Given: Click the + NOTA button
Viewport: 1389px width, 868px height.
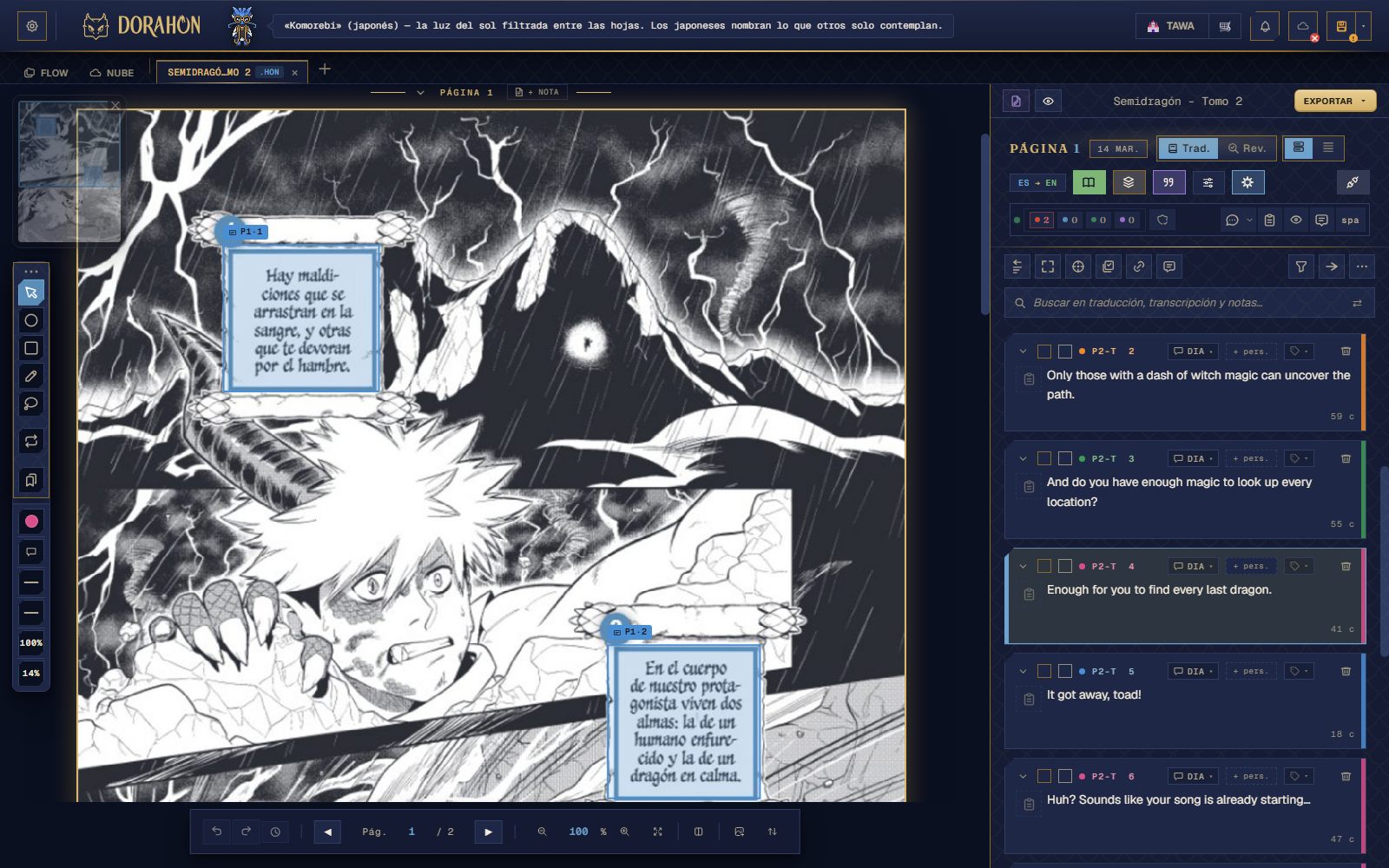Looking at the screenshot, I should pos(537,92).
